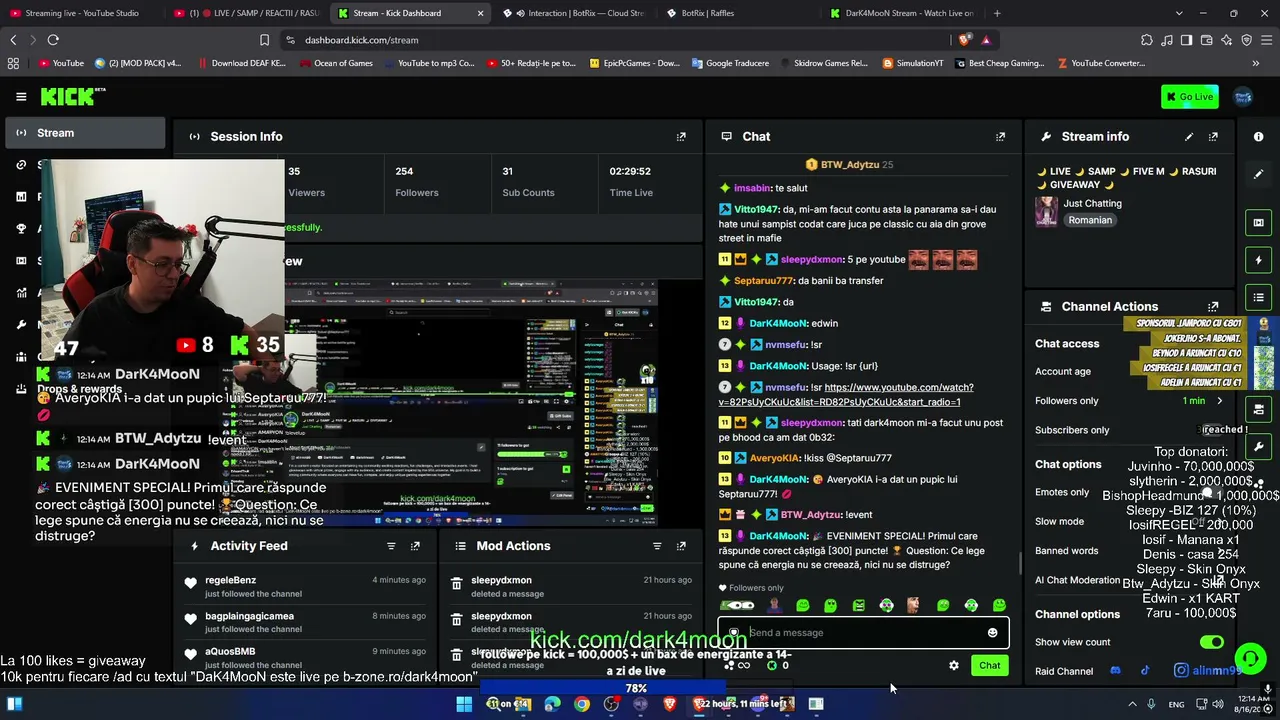The width and height of the screenshot is (1280, 720).
Task: Click the green support chat bubble
Action: [1251, 659]
